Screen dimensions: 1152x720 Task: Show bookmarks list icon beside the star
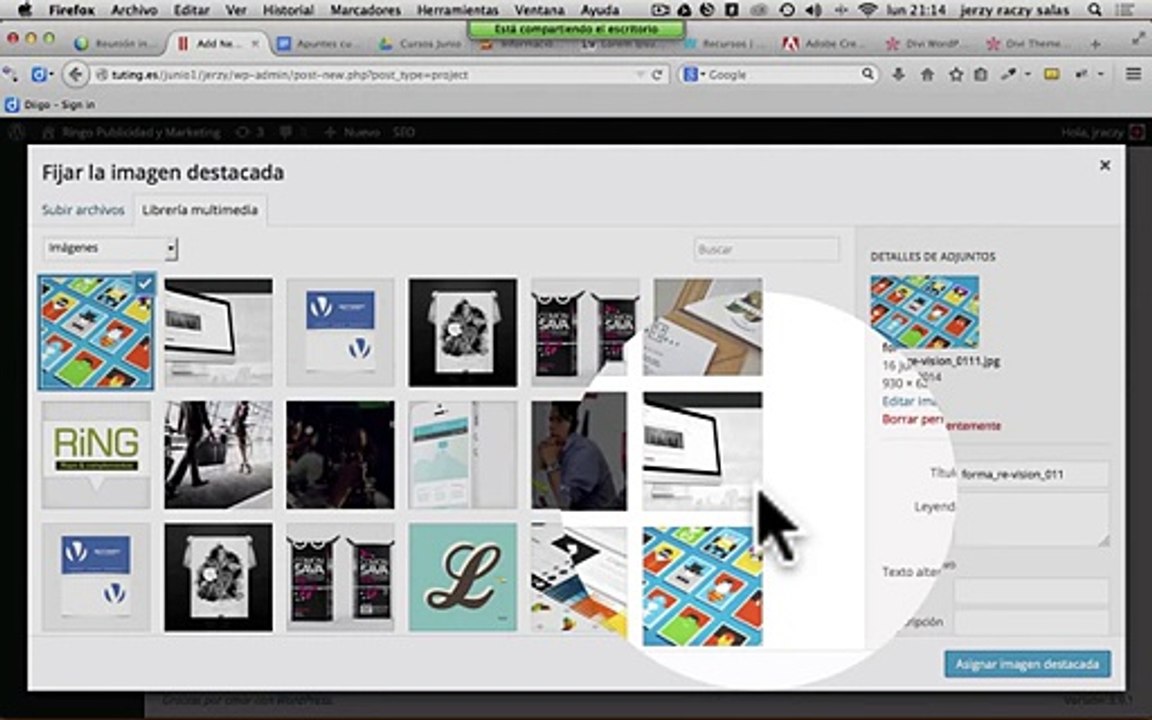click(x=980, y=74)
